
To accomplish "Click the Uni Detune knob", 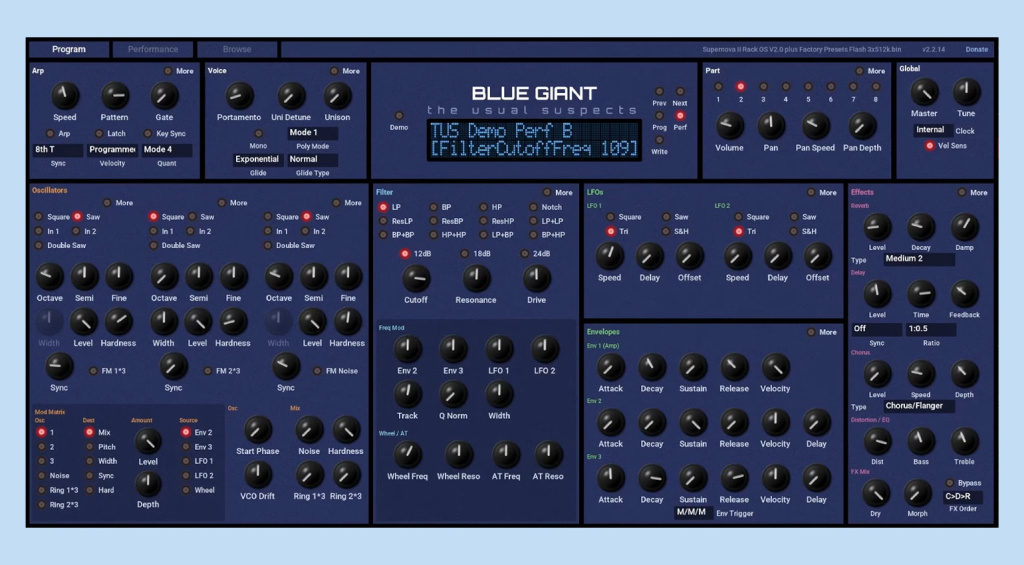I will pyautogui.click(x=291, y=96).
